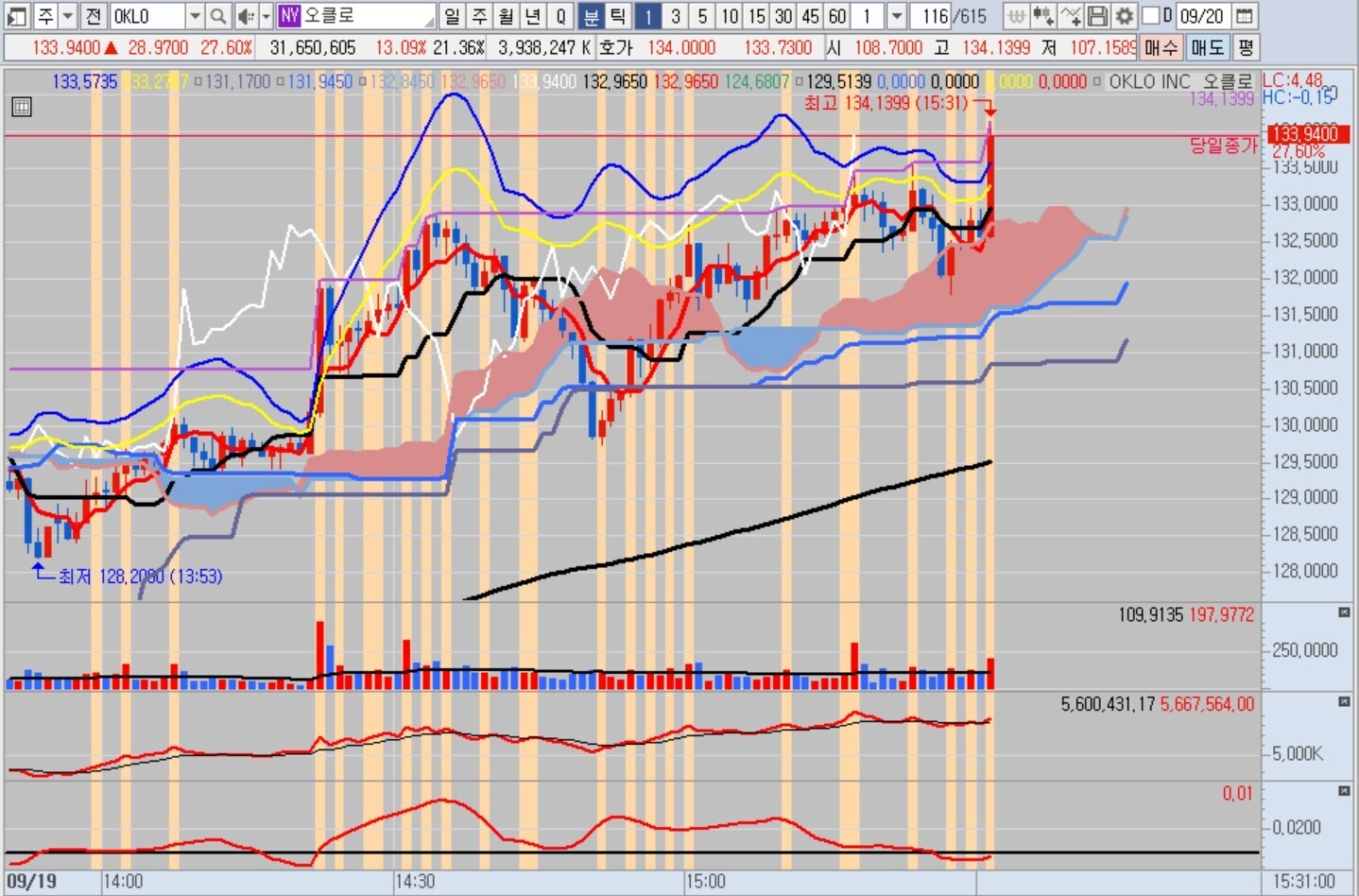Expand the ticker history dropdown arrow
This screenshot has height=896, width=1359.
click(x=195, y=16)
